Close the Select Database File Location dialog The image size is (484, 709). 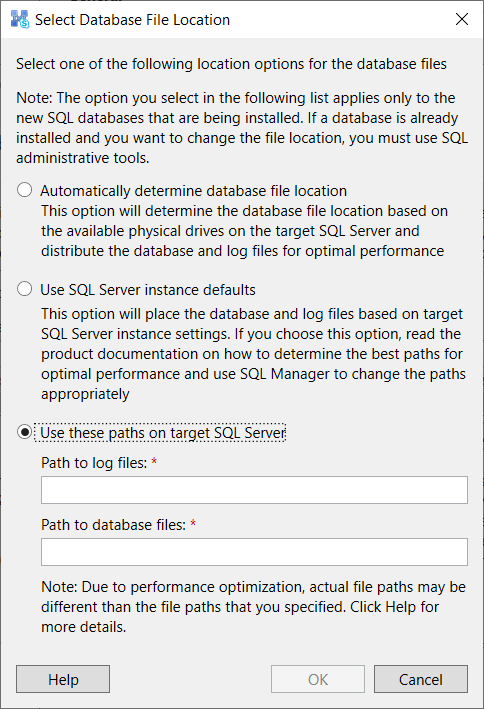pos(462,19)
